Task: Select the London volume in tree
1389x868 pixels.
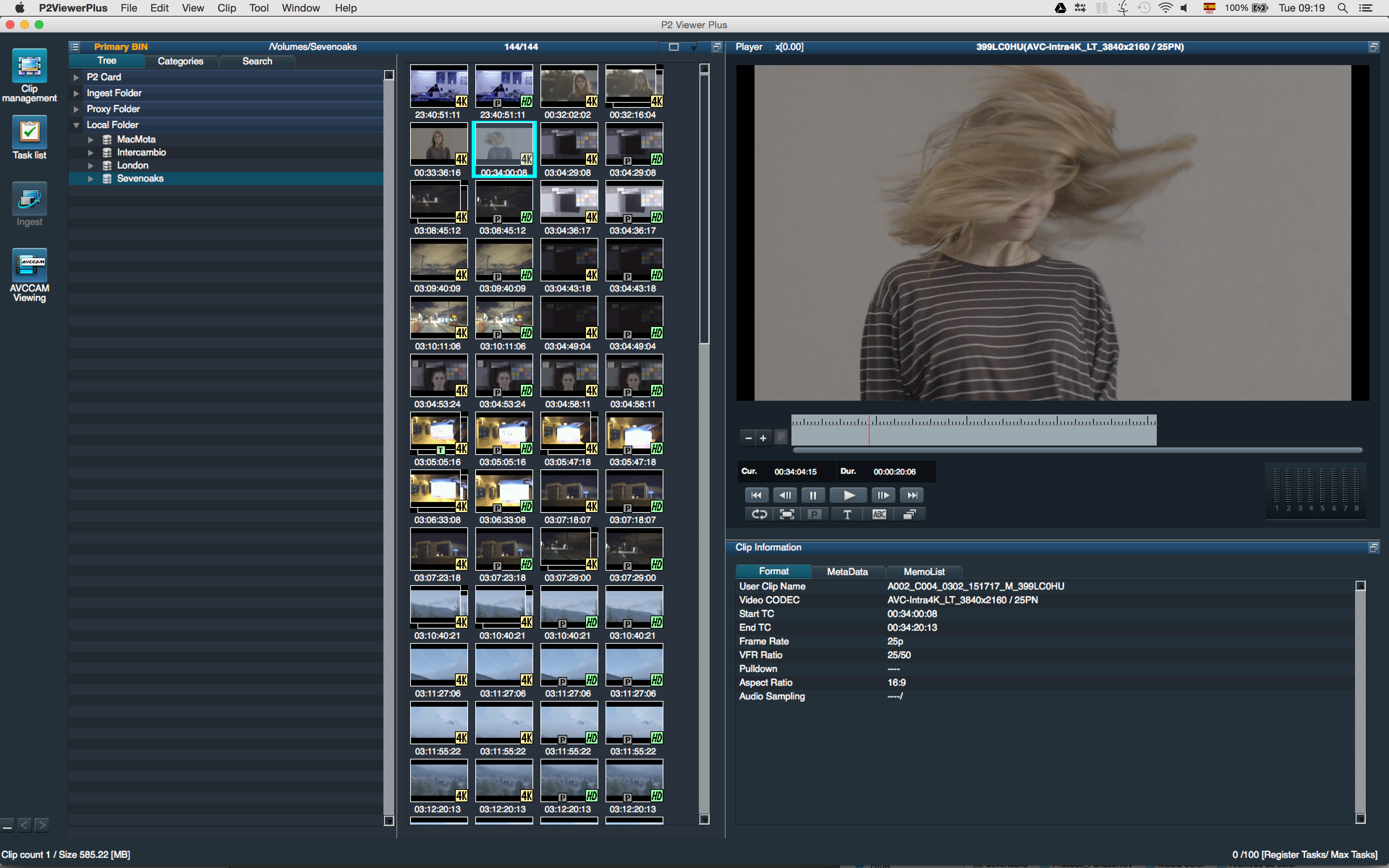Action: click(226, 165)
